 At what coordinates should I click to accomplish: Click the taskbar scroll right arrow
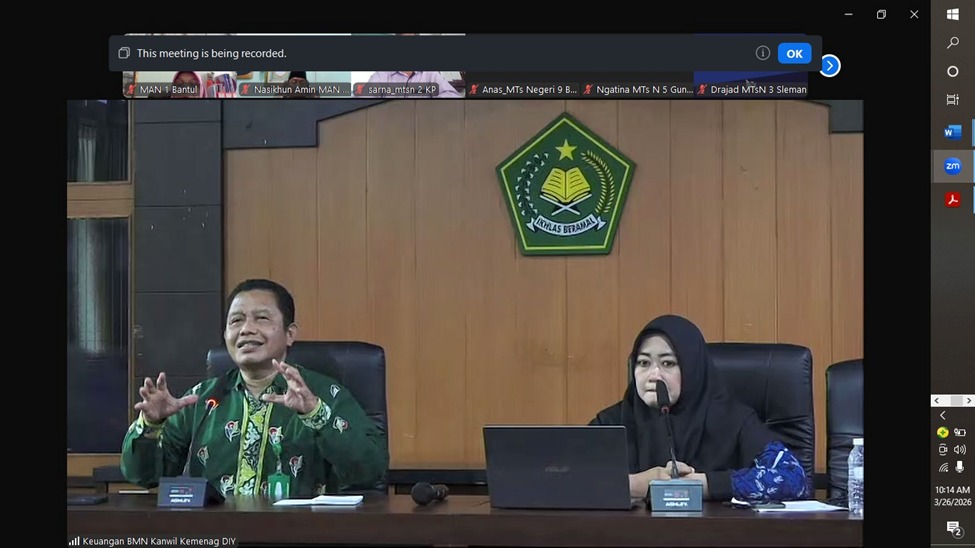pos(968,401)
